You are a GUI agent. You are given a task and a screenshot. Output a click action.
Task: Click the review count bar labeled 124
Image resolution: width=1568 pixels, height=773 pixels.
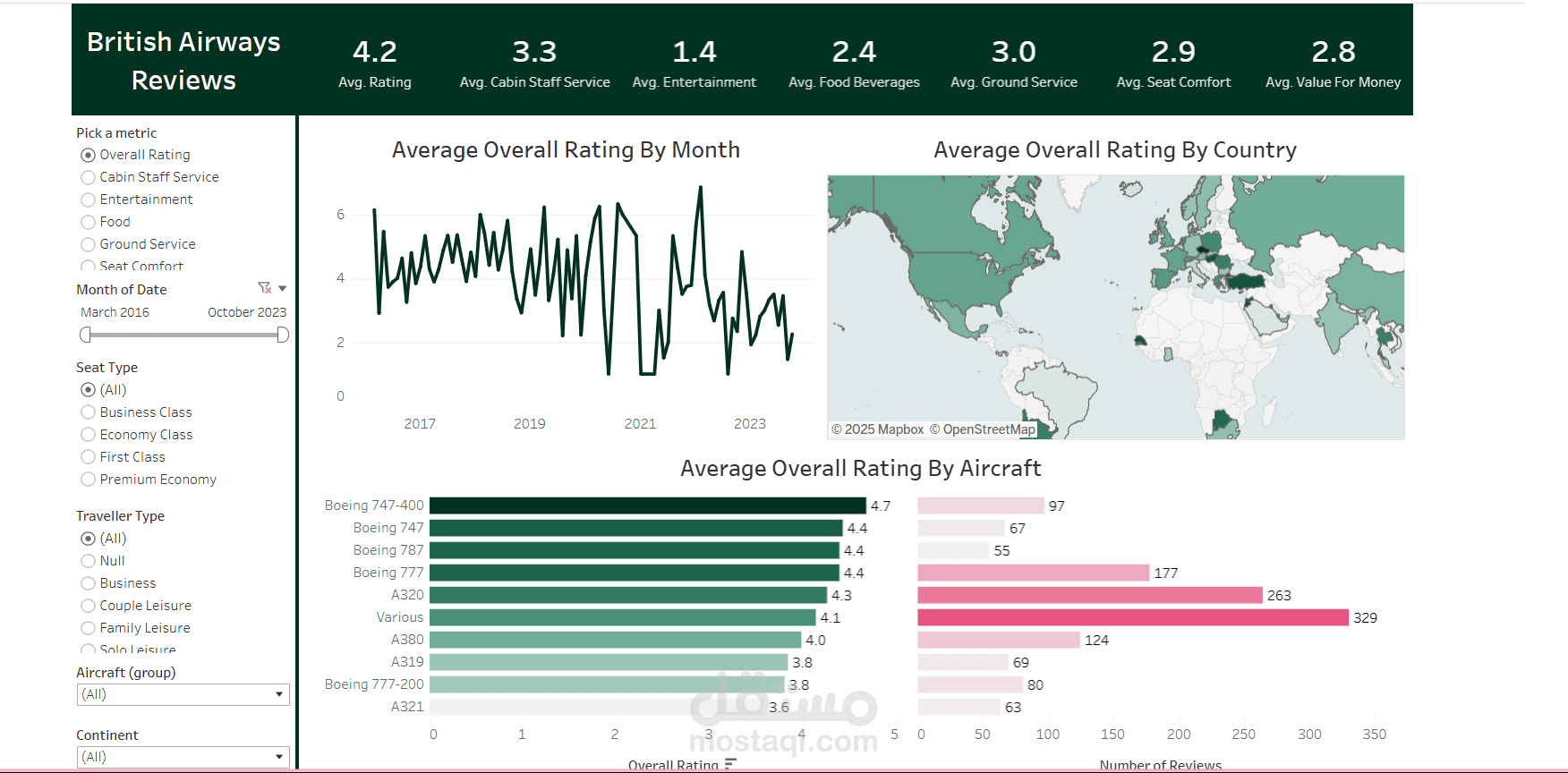[999, 640]
